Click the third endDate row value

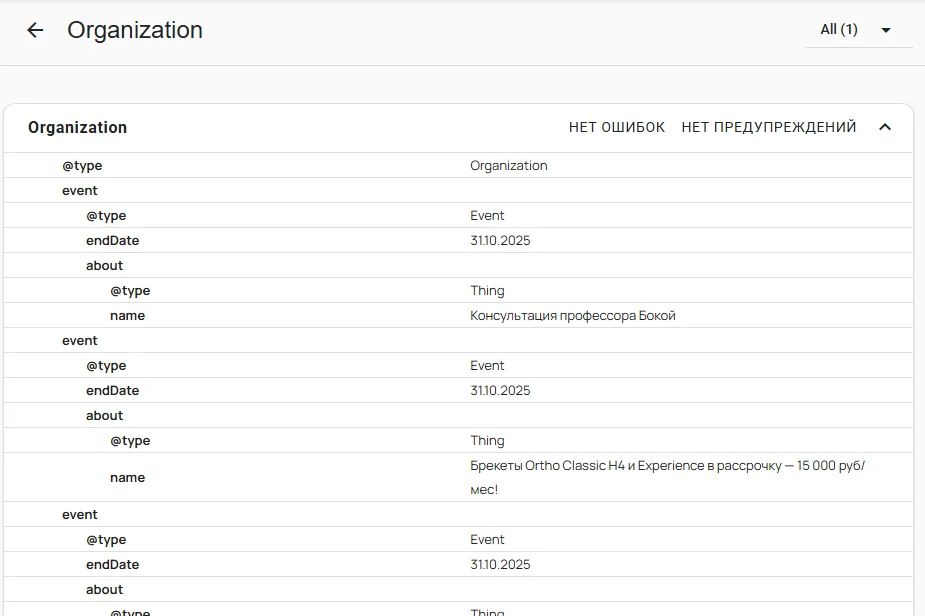coord(500,565)
